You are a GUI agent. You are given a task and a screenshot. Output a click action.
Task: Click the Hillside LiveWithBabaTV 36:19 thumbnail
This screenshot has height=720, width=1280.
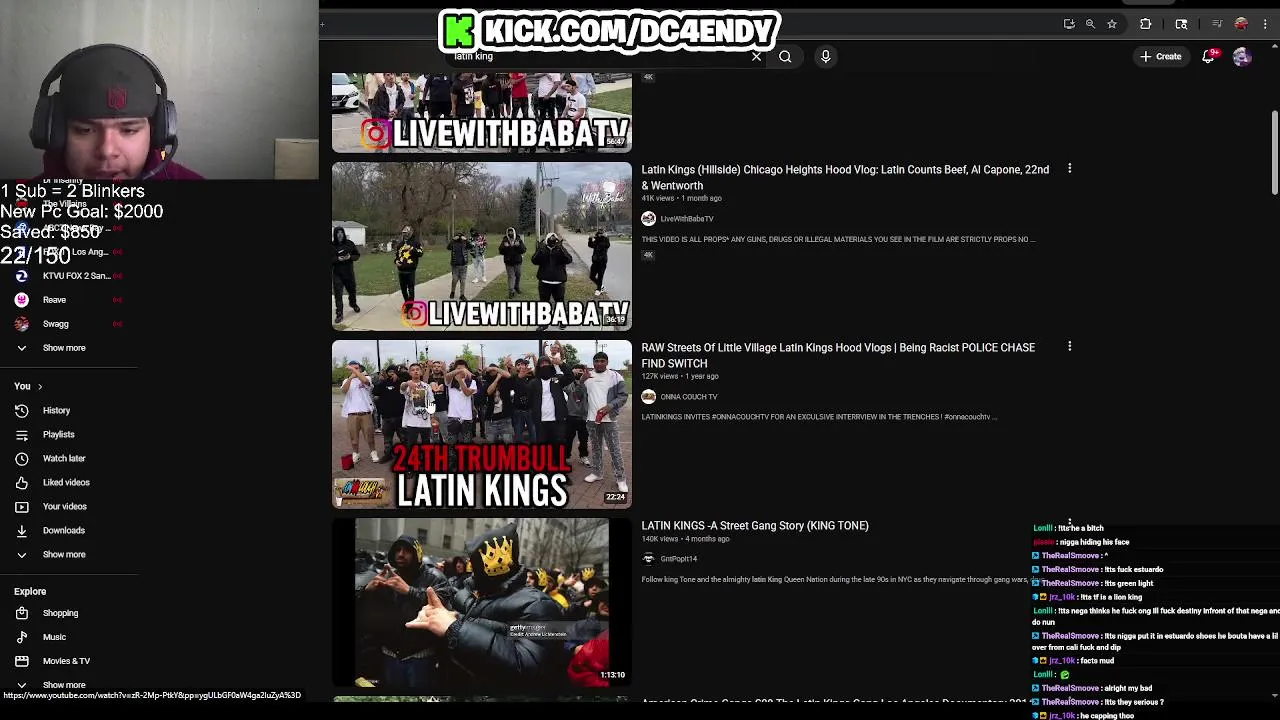pyautogui.click(x=482, y=246)
